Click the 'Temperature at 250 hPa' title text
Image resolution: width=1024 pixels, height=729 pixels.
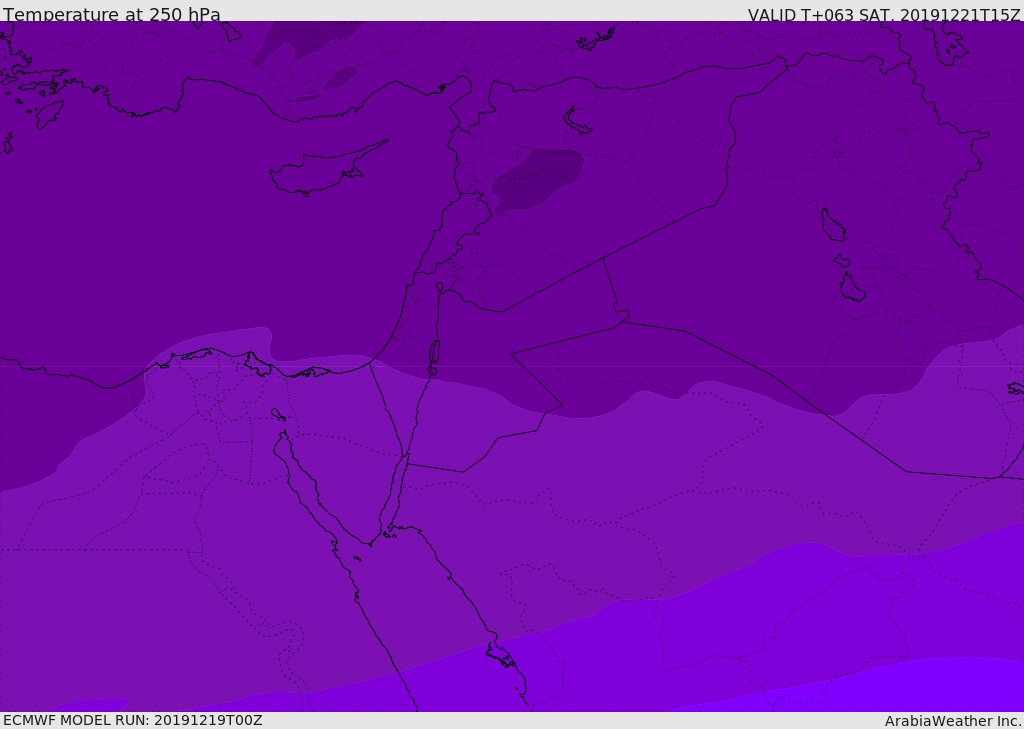coord(112,14)
